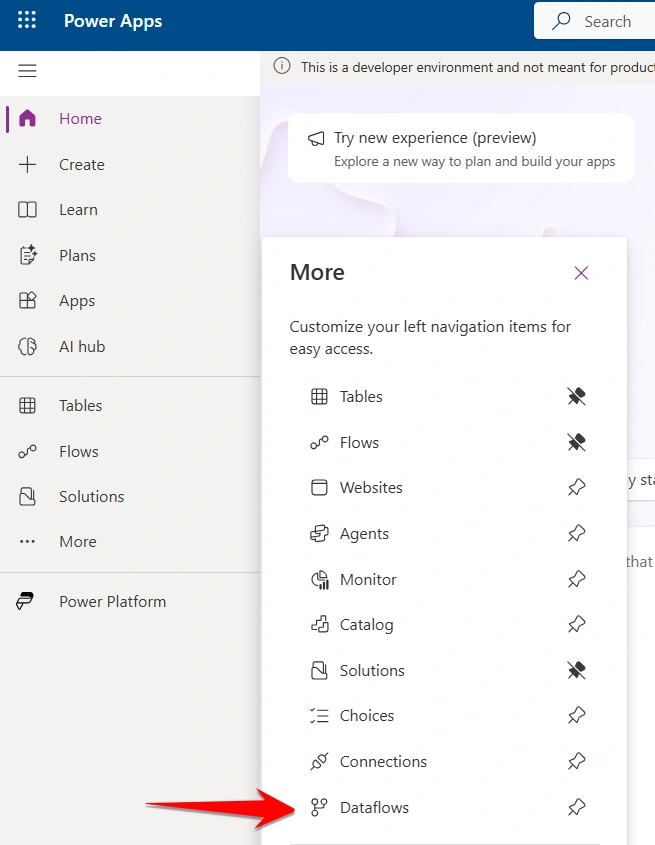Click the Agents icon in More panel
This screenshot has width=655, height=845.
[x=319, y=534]
